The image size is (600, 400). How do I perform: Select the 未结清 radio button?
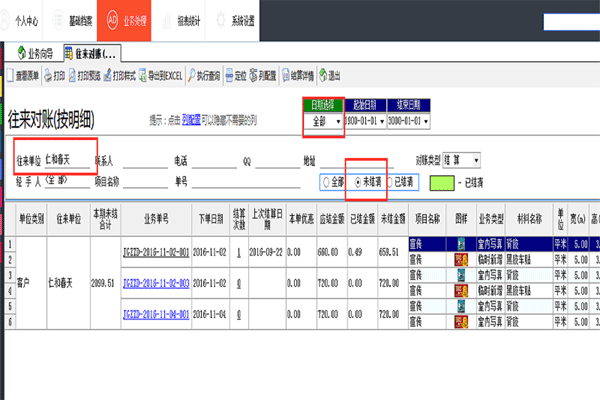[360, 183]
